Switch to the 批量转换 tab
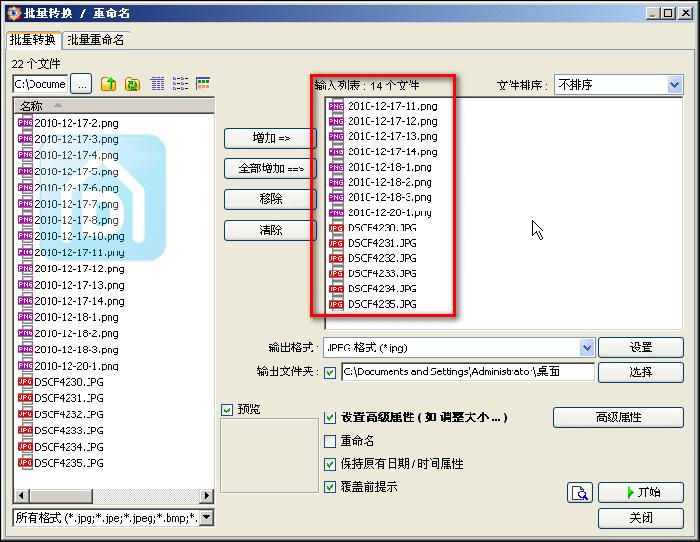 point(33,40)
